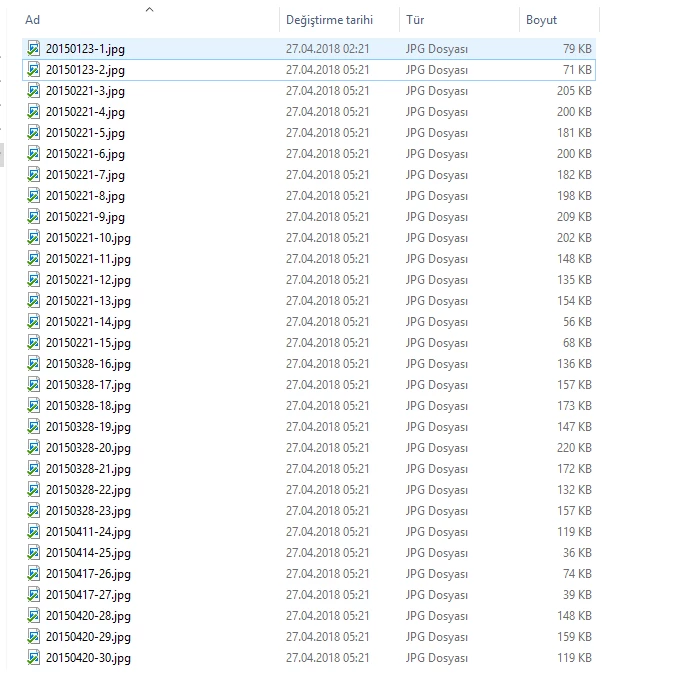Click the file icon of 20150221-11.jpg

[34, 259]
